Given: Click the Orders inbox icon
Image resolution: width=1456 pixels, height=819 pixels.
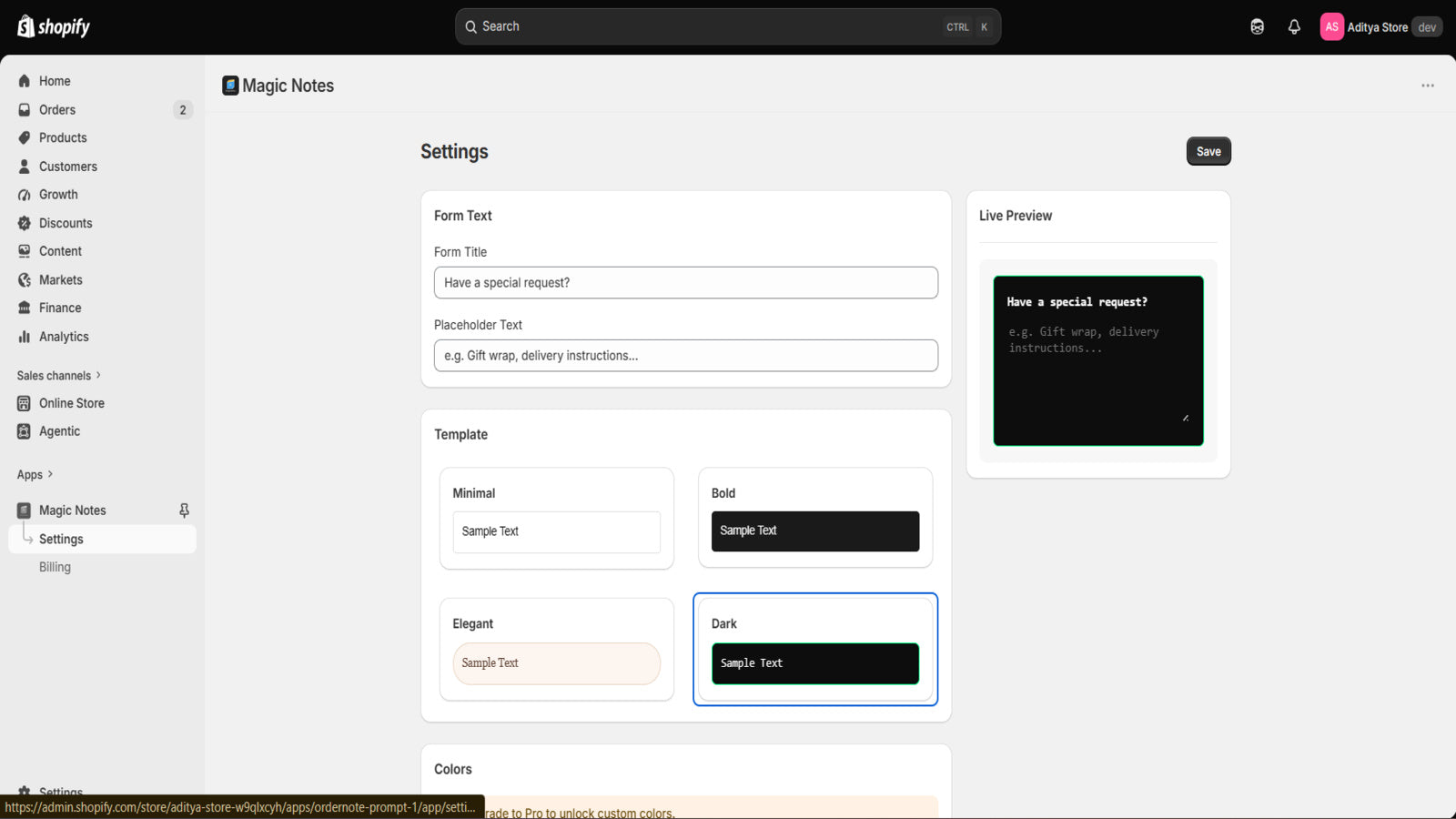Looking at the screenshot, I should pos(25,109).
